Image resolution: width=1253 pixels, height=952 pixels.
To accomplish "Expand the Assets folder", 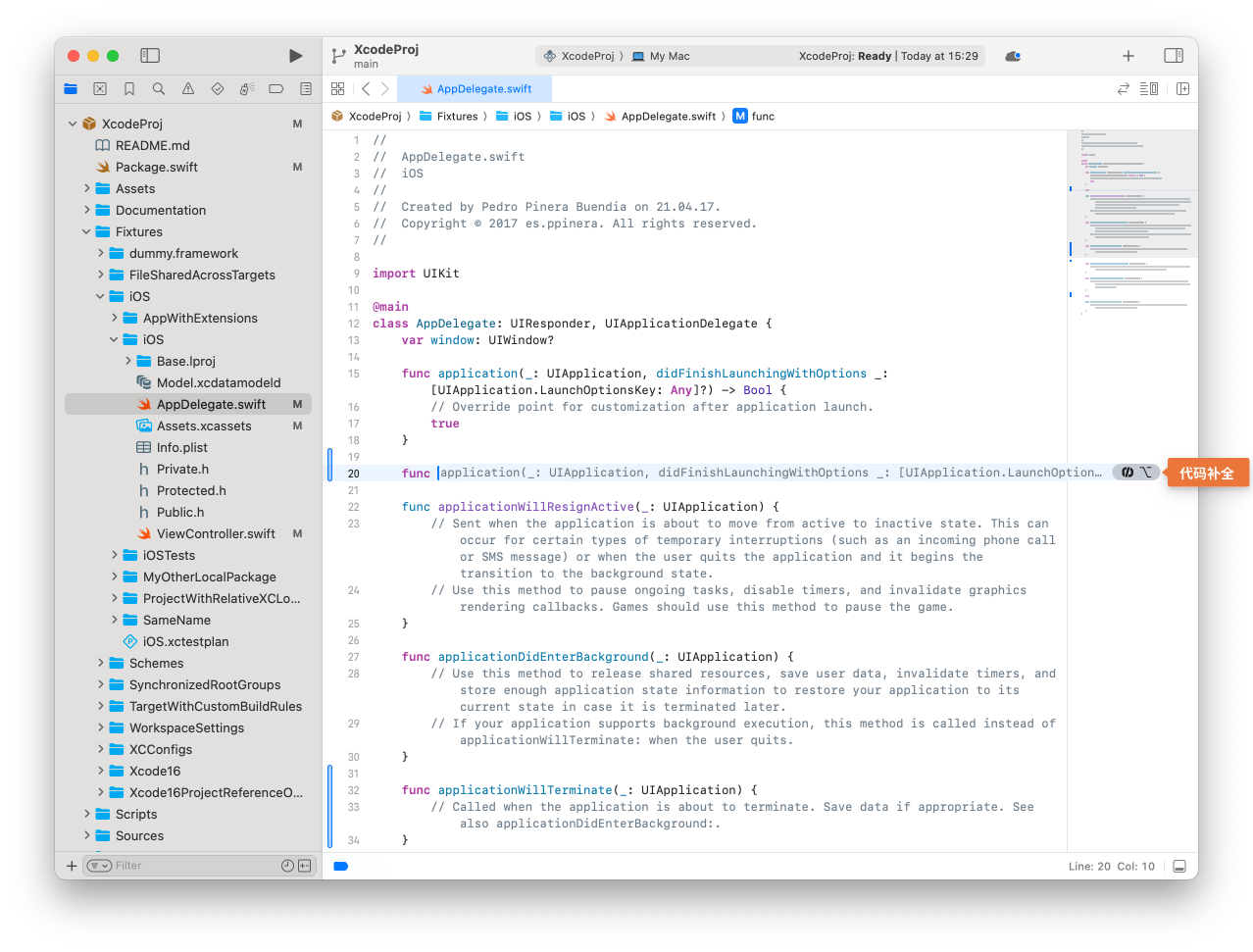I will pos(86,188).
